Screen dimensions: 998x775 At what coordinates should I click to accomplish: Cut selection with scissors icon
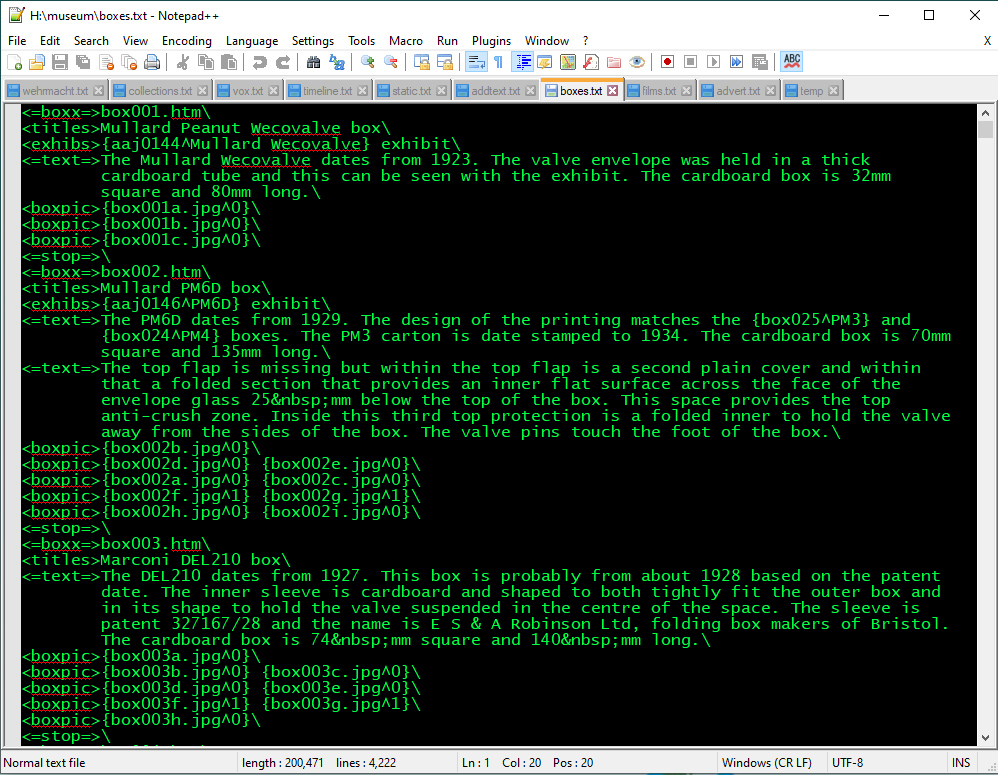tap(183, 62)
